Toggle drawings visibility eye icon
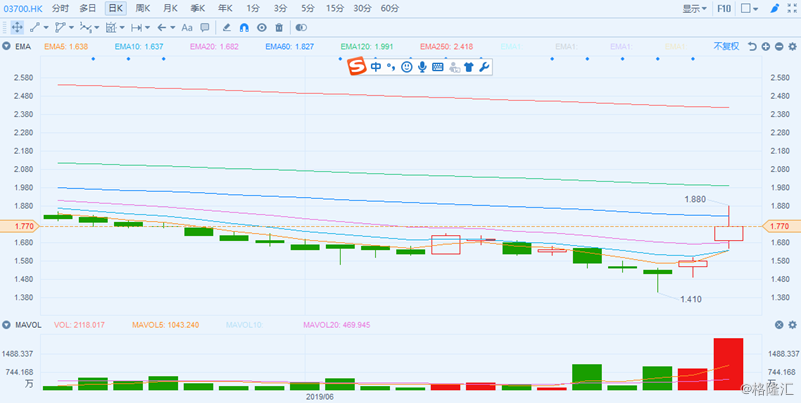The height and width of the screenshot is (403, 801). click(262, 27)
